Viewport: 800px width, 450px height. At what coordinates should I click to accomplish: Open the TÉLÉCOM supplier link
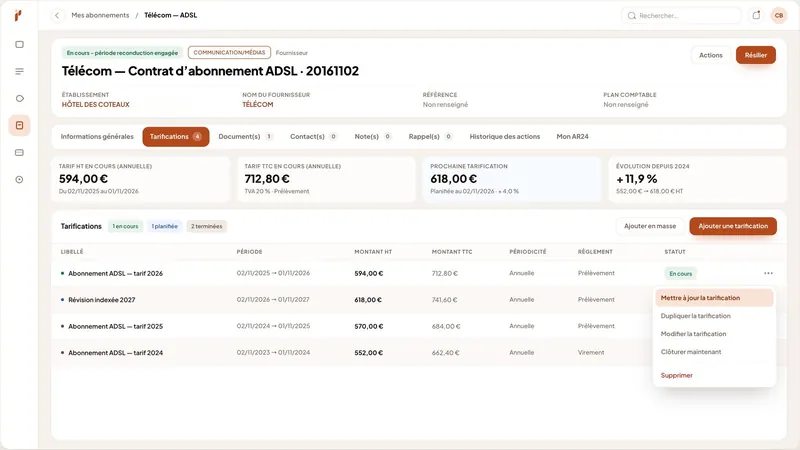(x=258, y=105)
